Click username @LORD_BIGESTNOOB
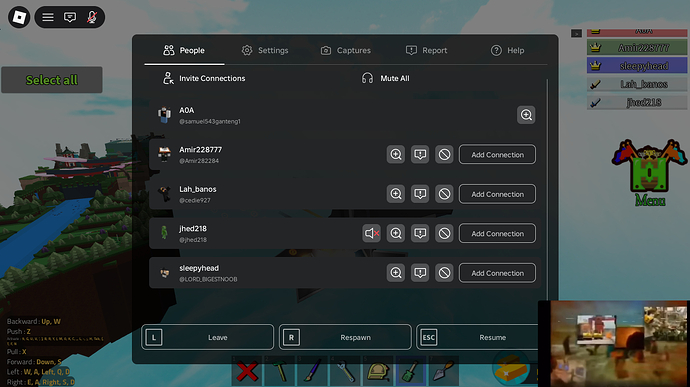The width and height of the screenshot is (690, 387). tap(208, 280)
